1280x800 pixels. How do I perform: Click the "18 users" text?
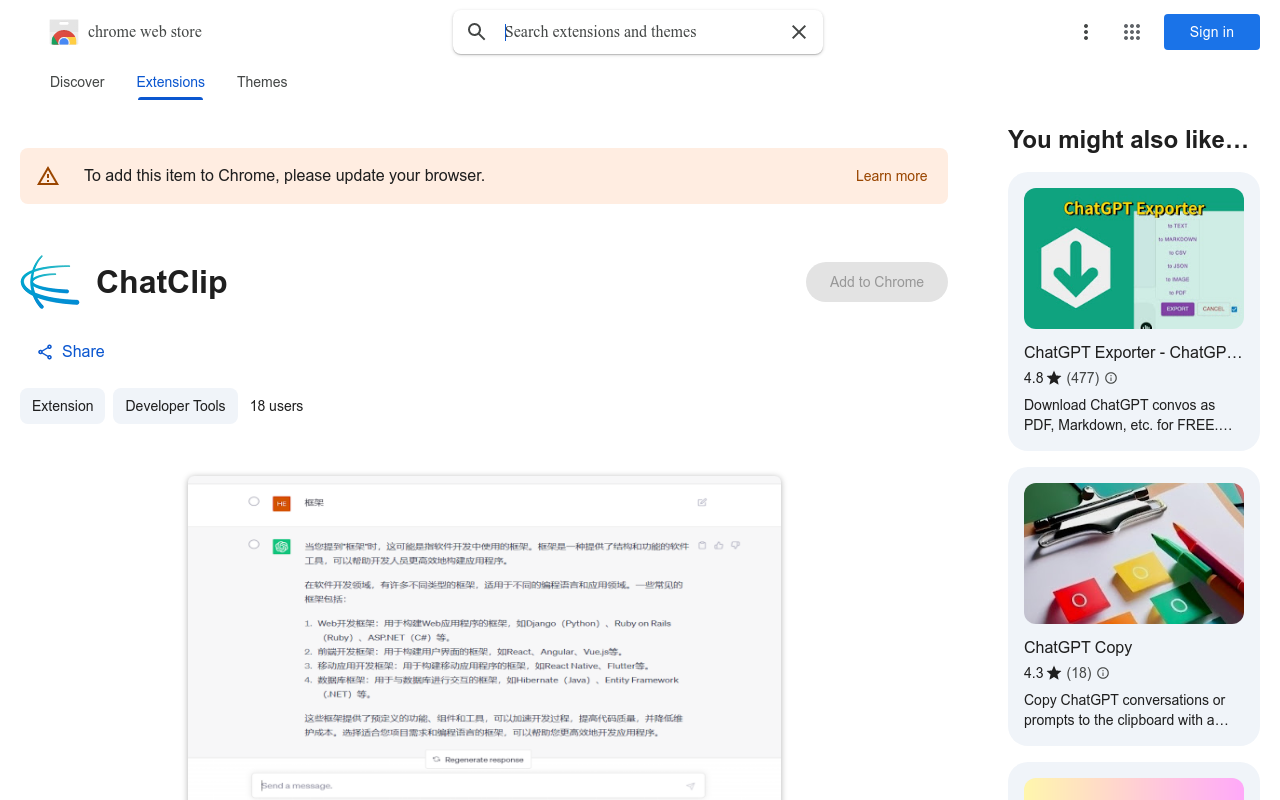(277, 406)
